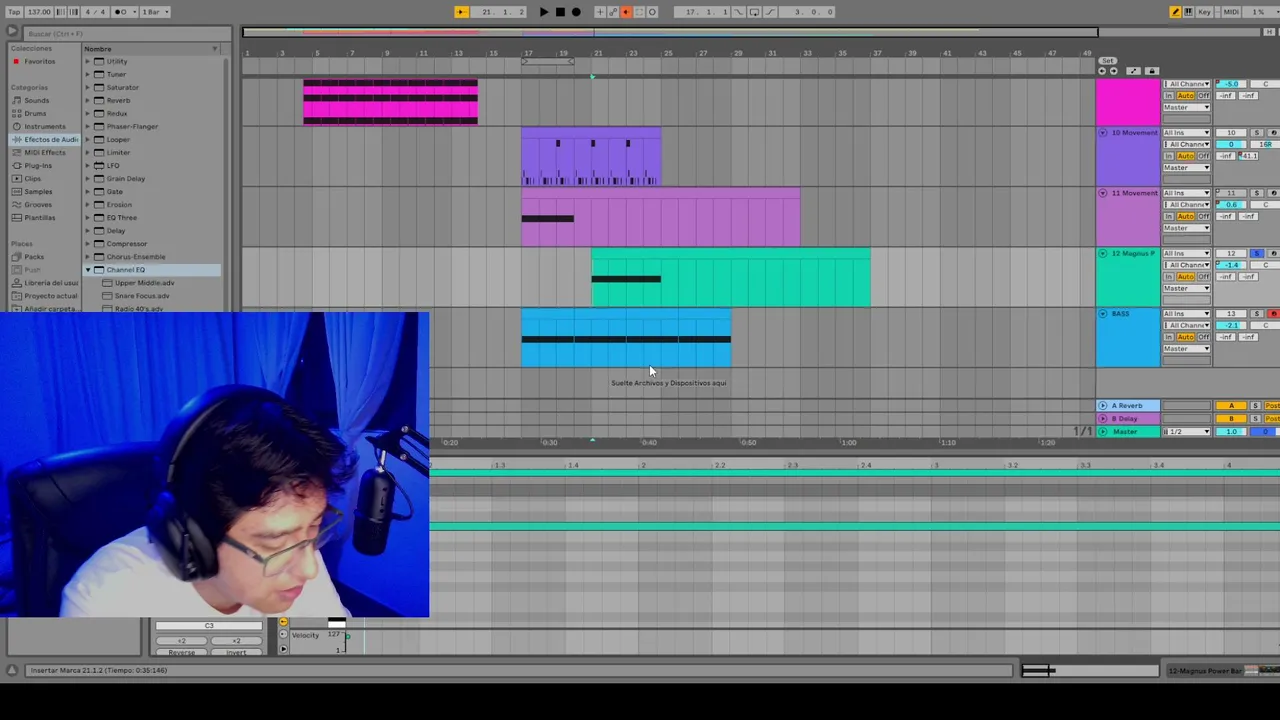Expand the Compressor device folder
This screenshot has height=720, width=1280.
87,244
